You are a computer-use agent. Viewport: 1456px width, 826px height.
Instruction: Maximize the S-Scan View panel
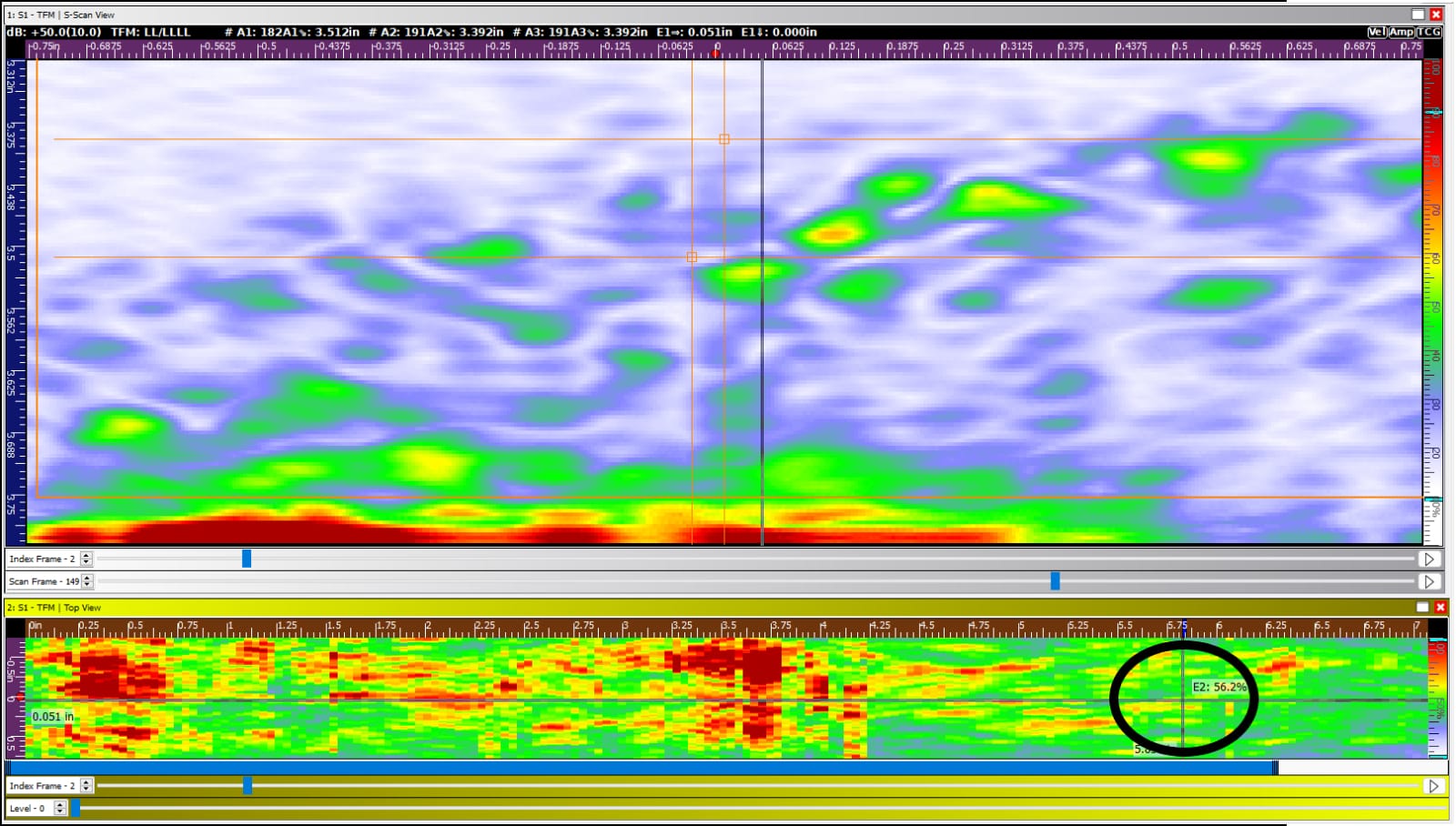[1418, 15]
